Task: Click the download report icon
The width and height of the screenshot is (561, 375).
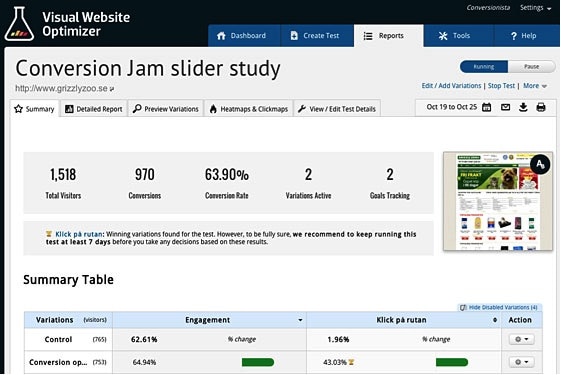Action: tap(523, 107)
